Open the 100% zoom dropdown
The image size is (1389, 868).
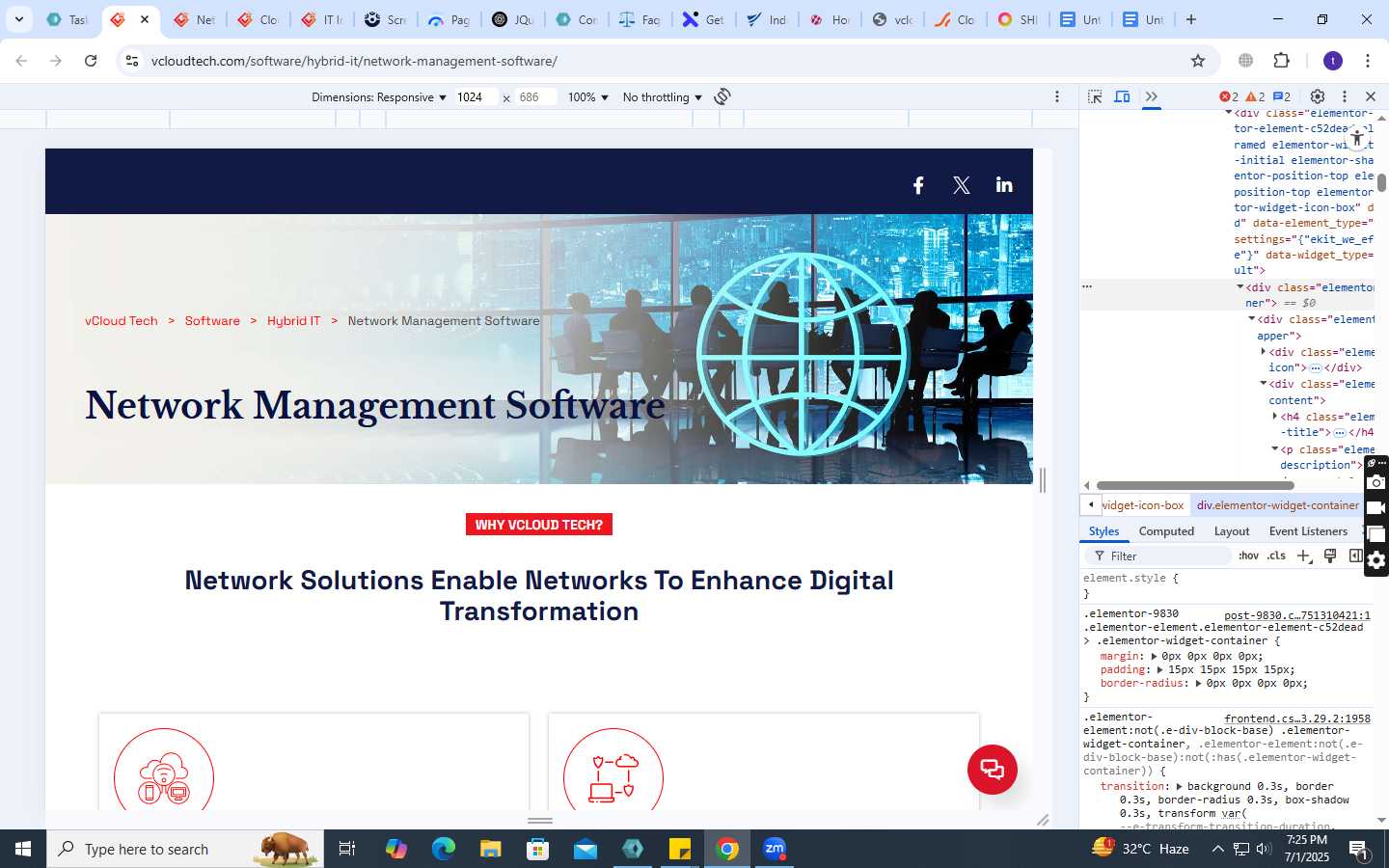coord(588,97)
